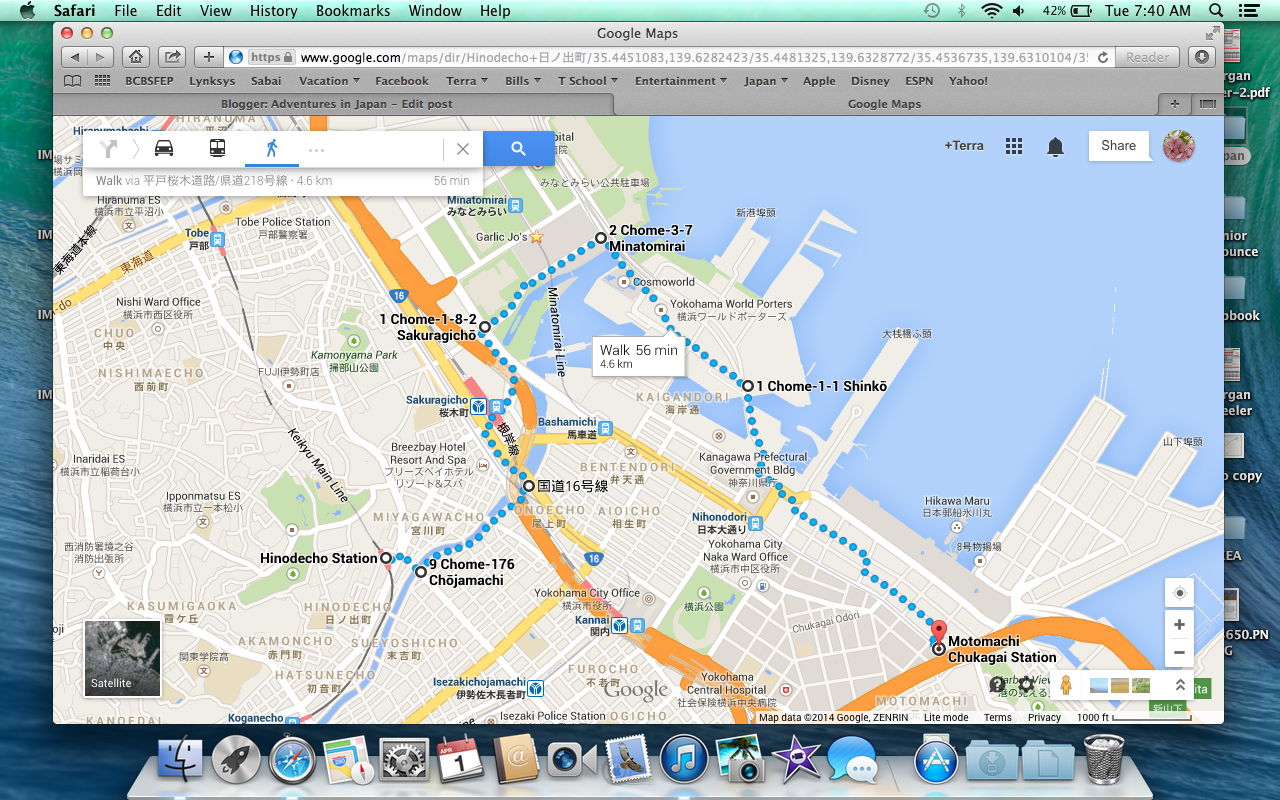
Task: Select transit directions train icon
Action: [x=217, y=148]
